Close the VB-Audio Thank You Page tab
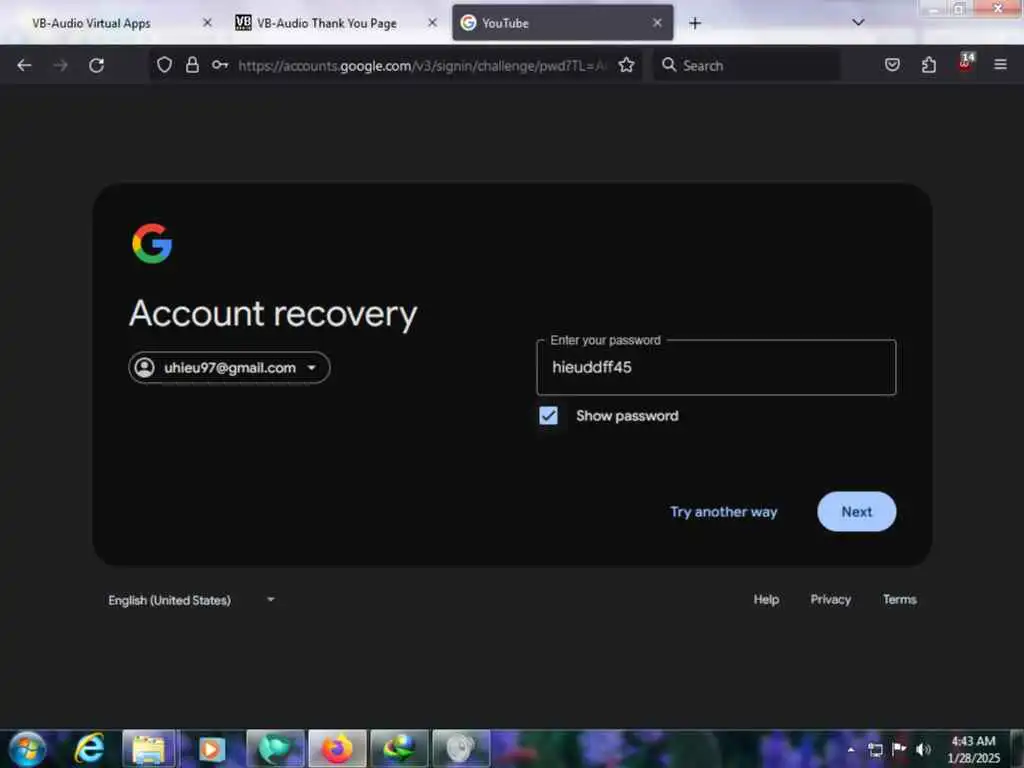The width and height of the screenshot is (1024, 768). [x=432, y=23]
